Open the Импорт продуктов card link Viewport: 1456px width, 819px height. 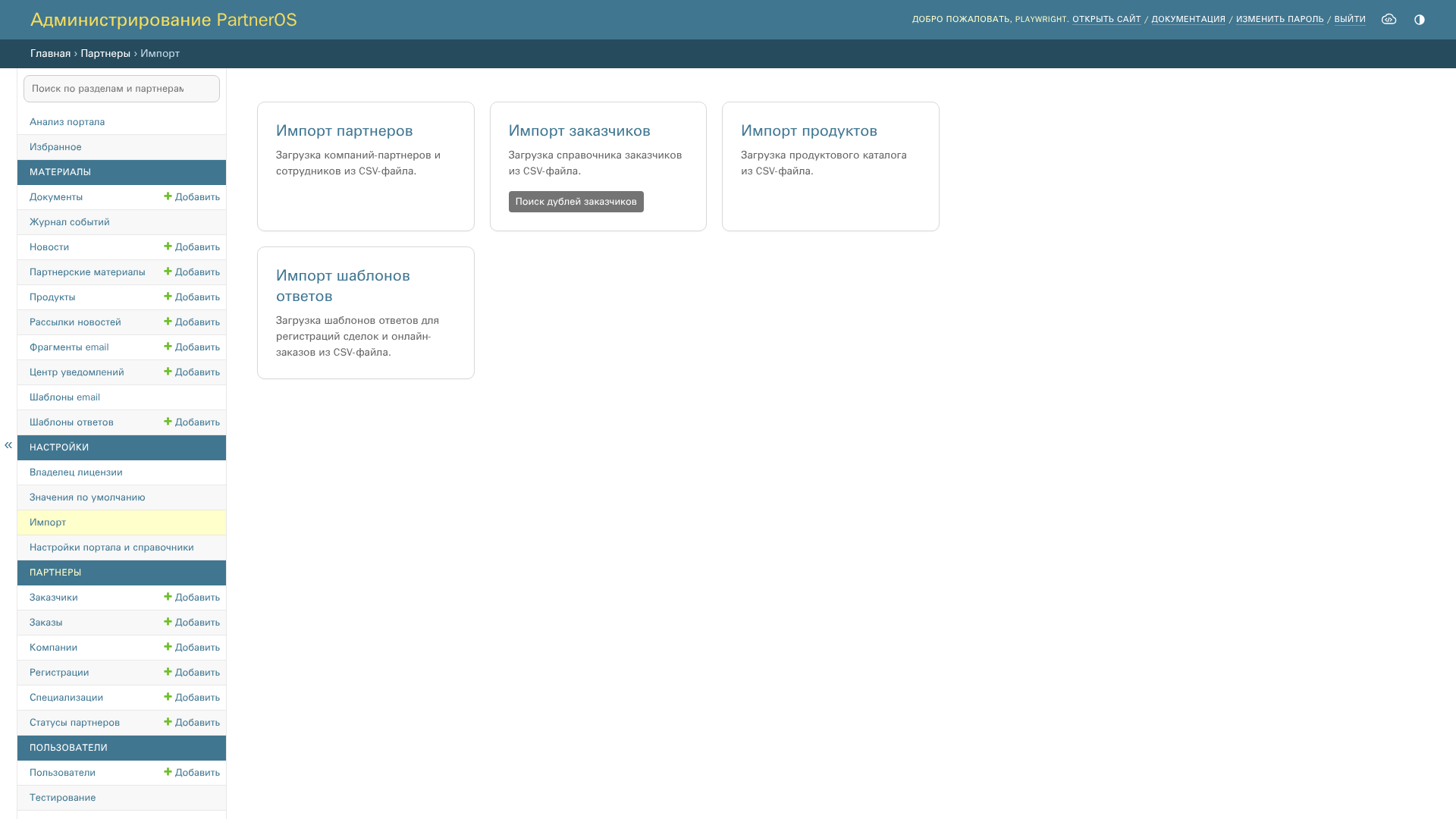point(809,130)
